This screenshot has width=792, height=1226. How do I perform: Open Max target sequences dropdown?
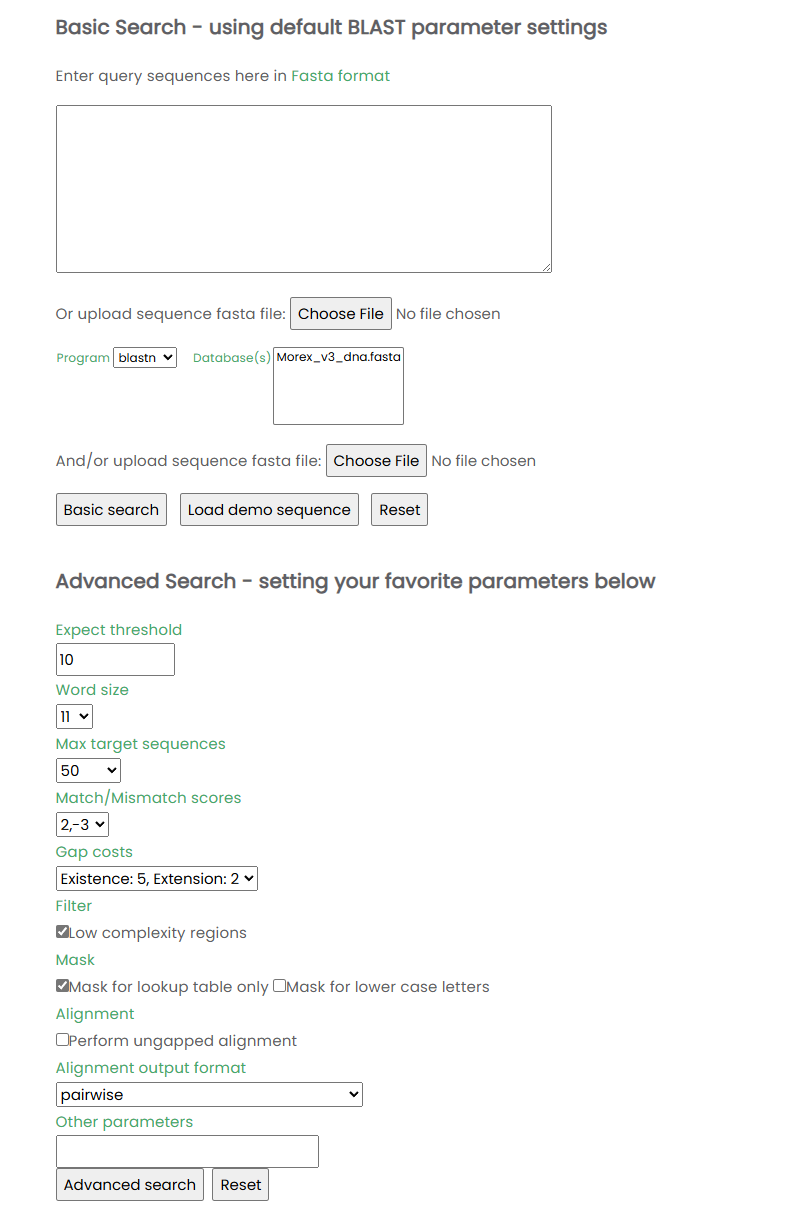[89, 770]
